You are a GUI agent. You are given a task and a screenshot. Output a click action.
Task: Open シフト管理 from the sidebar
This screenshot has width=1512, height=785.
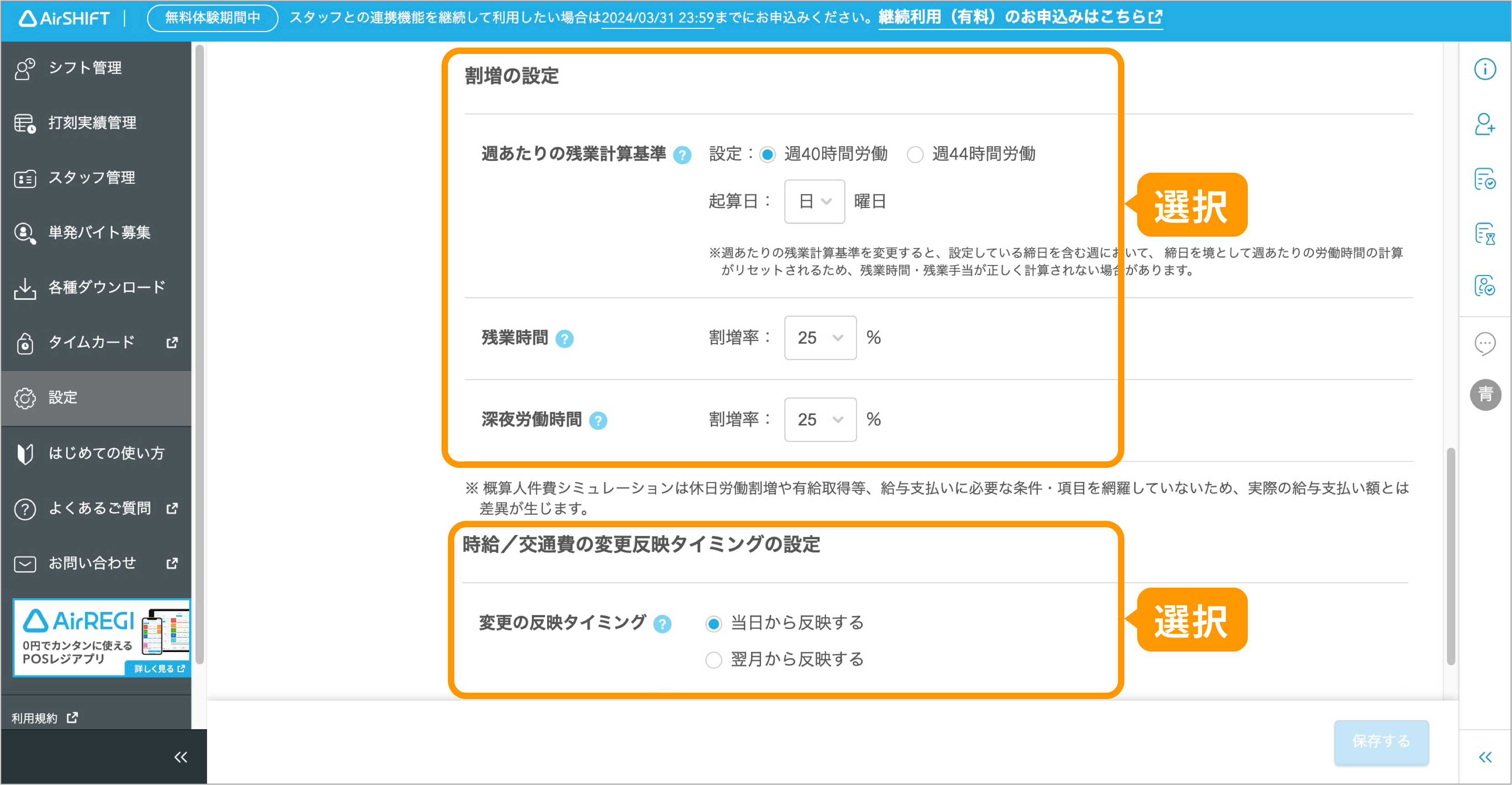click(x=96, y=68)
